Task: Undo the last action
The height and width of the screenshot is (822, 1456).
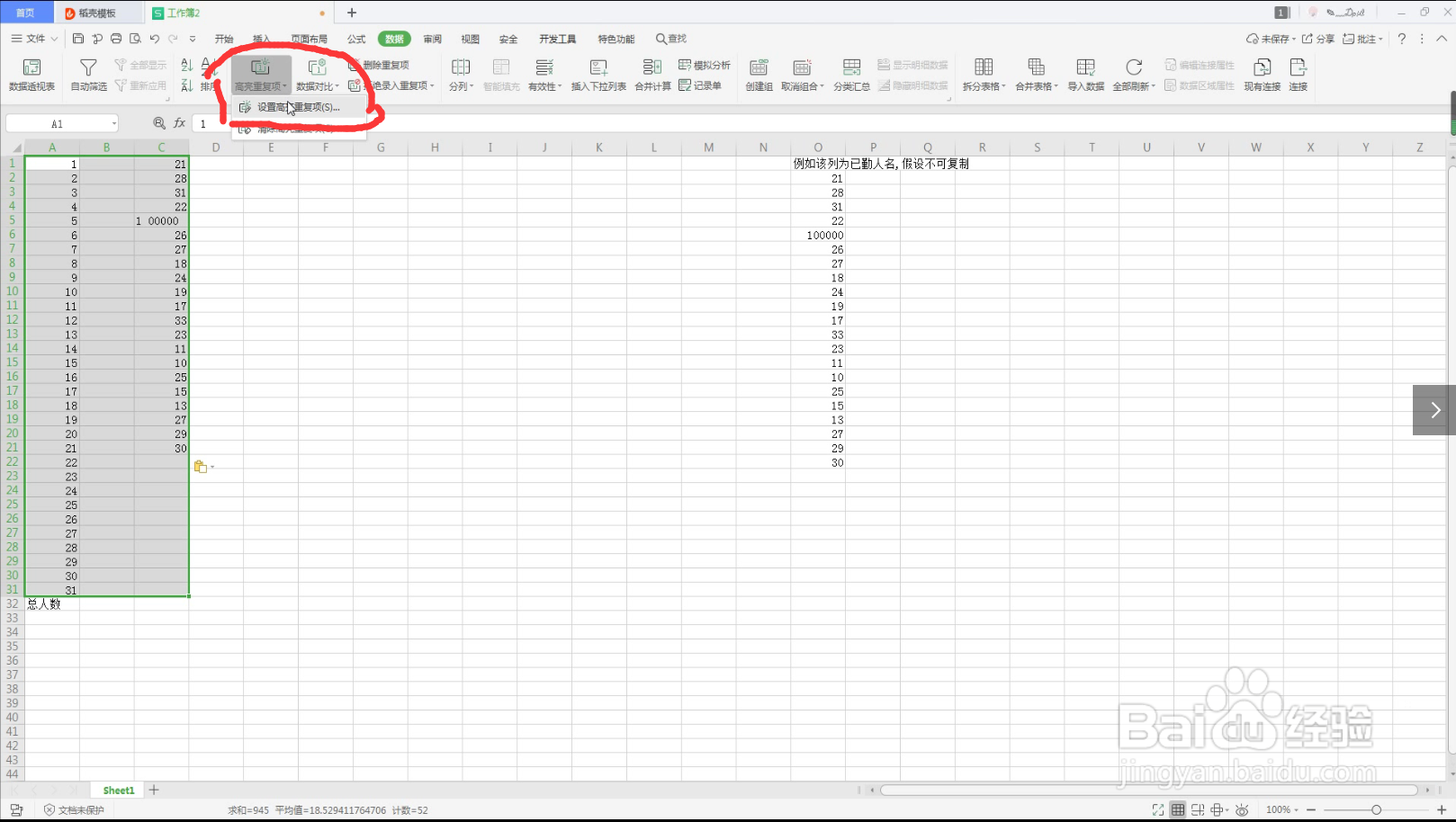Action: (x=155, y=39)
